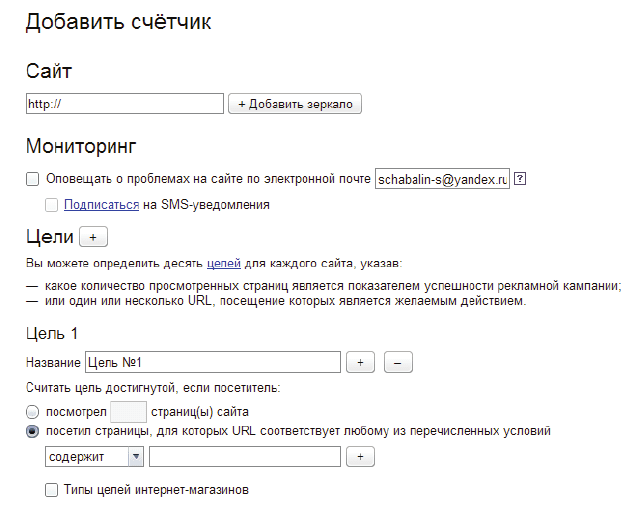Tick the SMS-уведомления subscription checkbox
Viewport: 637px width, 507px height.
(52, 205)
